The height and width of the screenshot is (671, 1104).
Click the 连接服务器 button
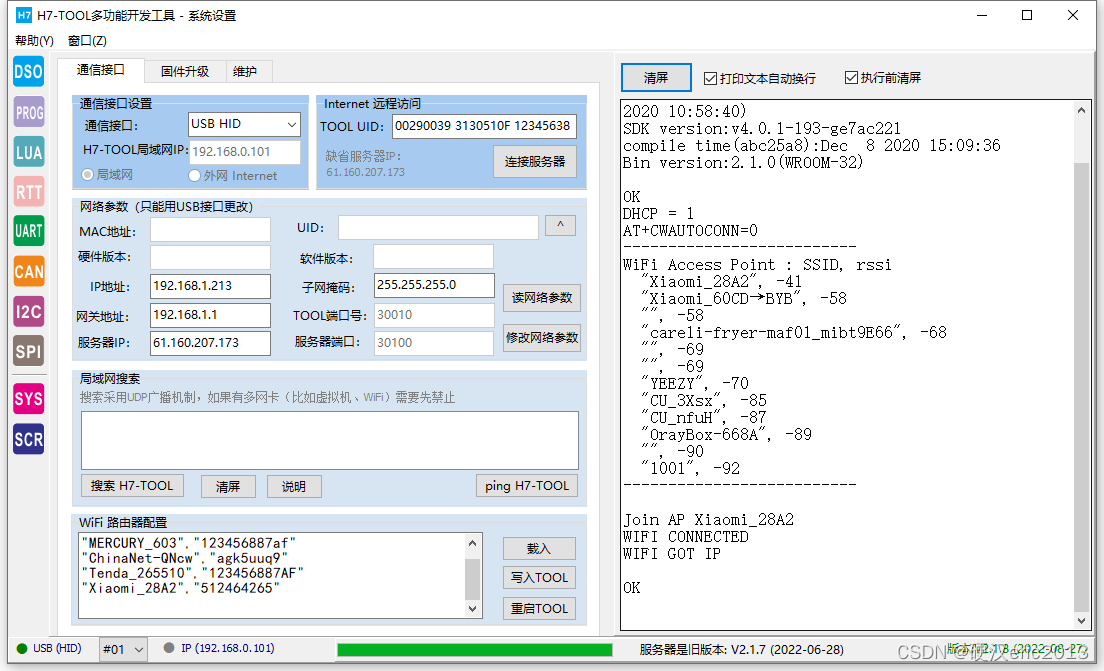coord(535,161)
